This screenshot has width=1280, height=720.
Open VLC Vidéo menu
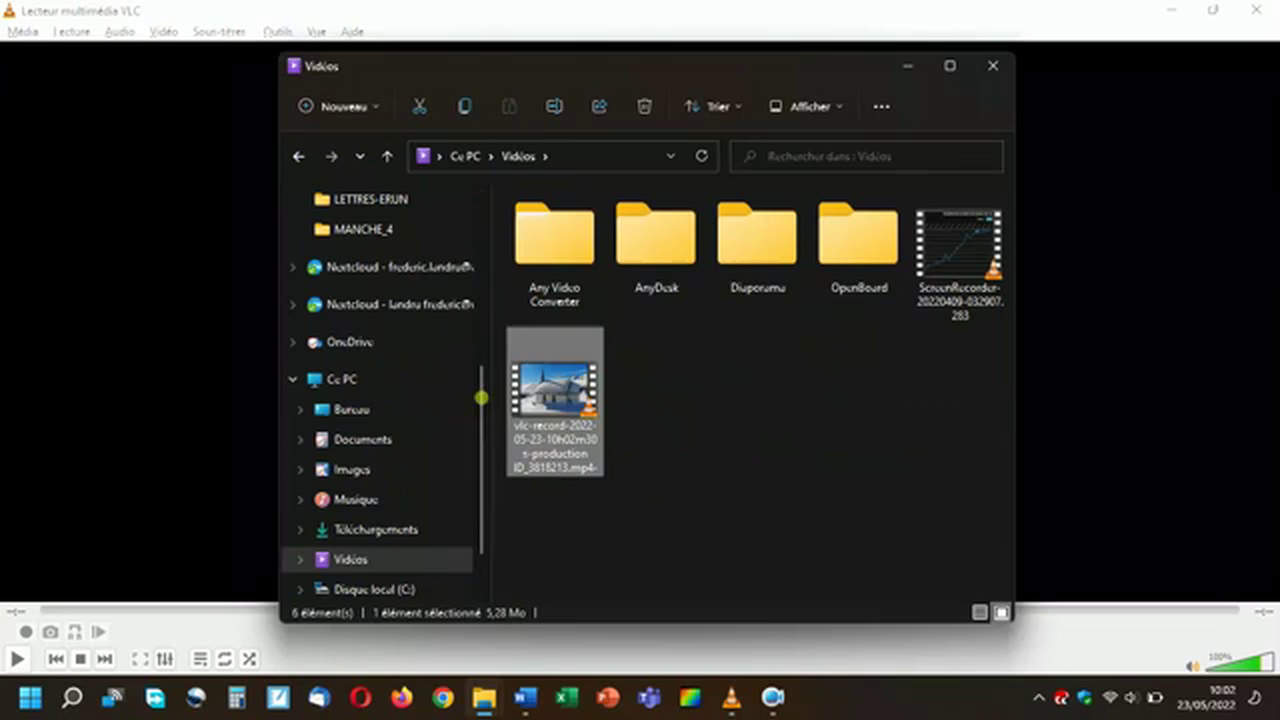pos(163,32)
